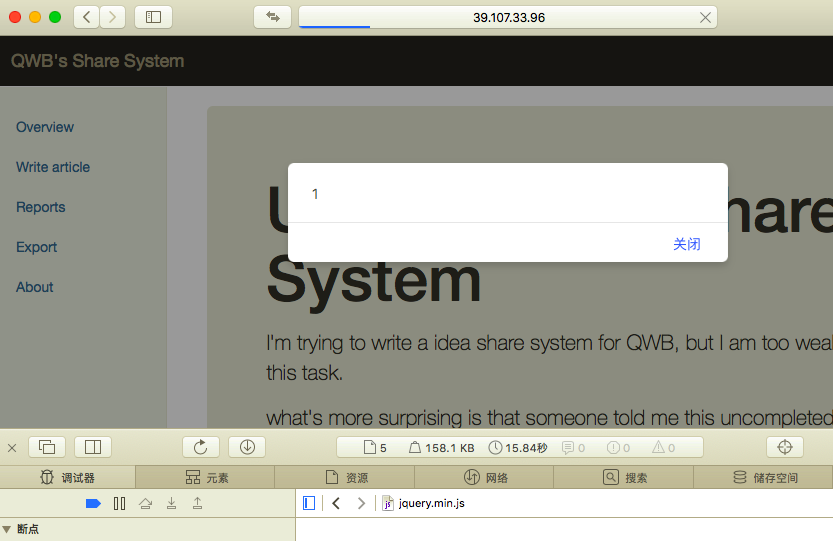Click the 15.84秒 load time

pos(518,447)
